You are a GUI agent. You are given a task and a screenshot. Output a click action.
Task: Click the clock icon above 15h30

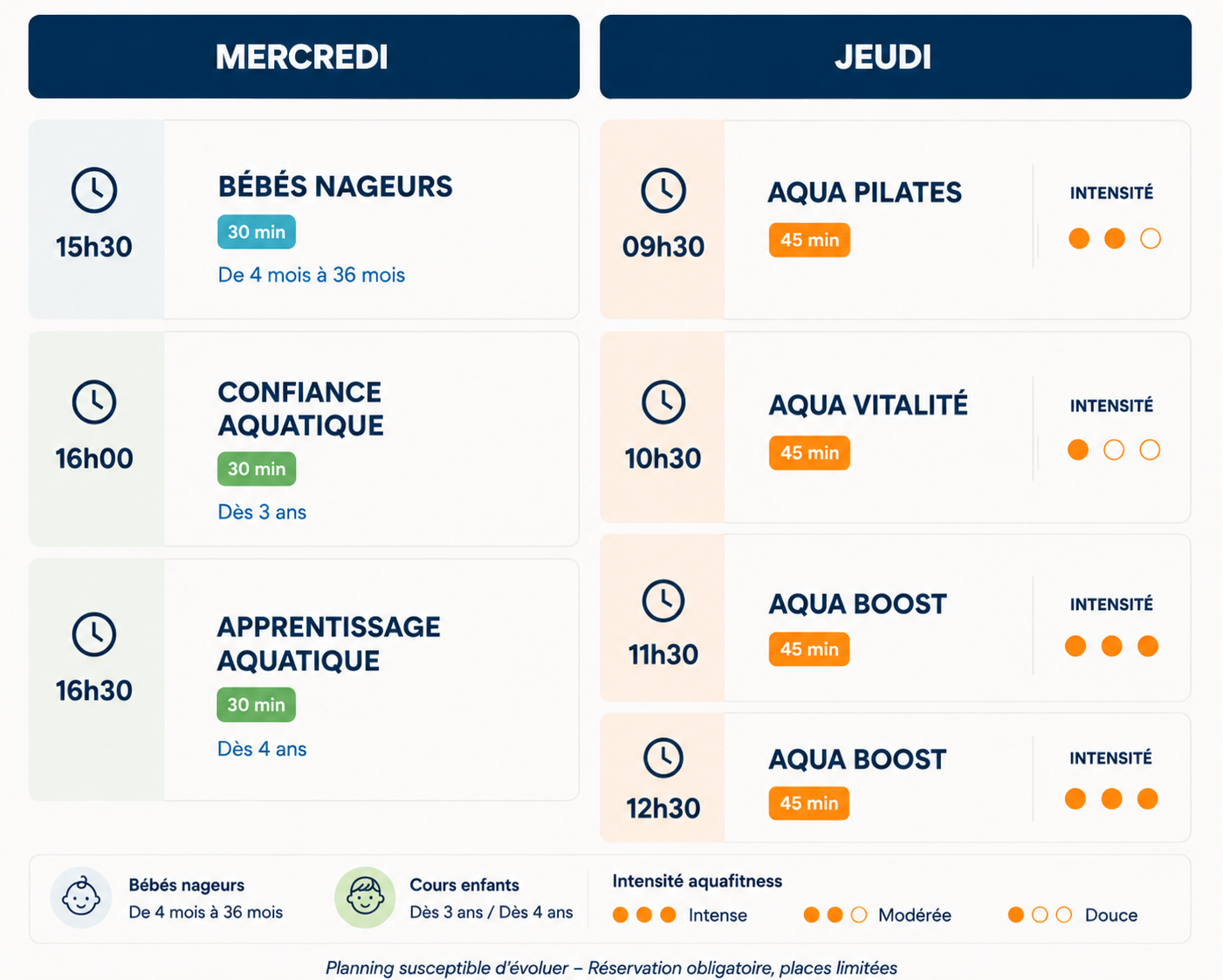pos(94,189)
